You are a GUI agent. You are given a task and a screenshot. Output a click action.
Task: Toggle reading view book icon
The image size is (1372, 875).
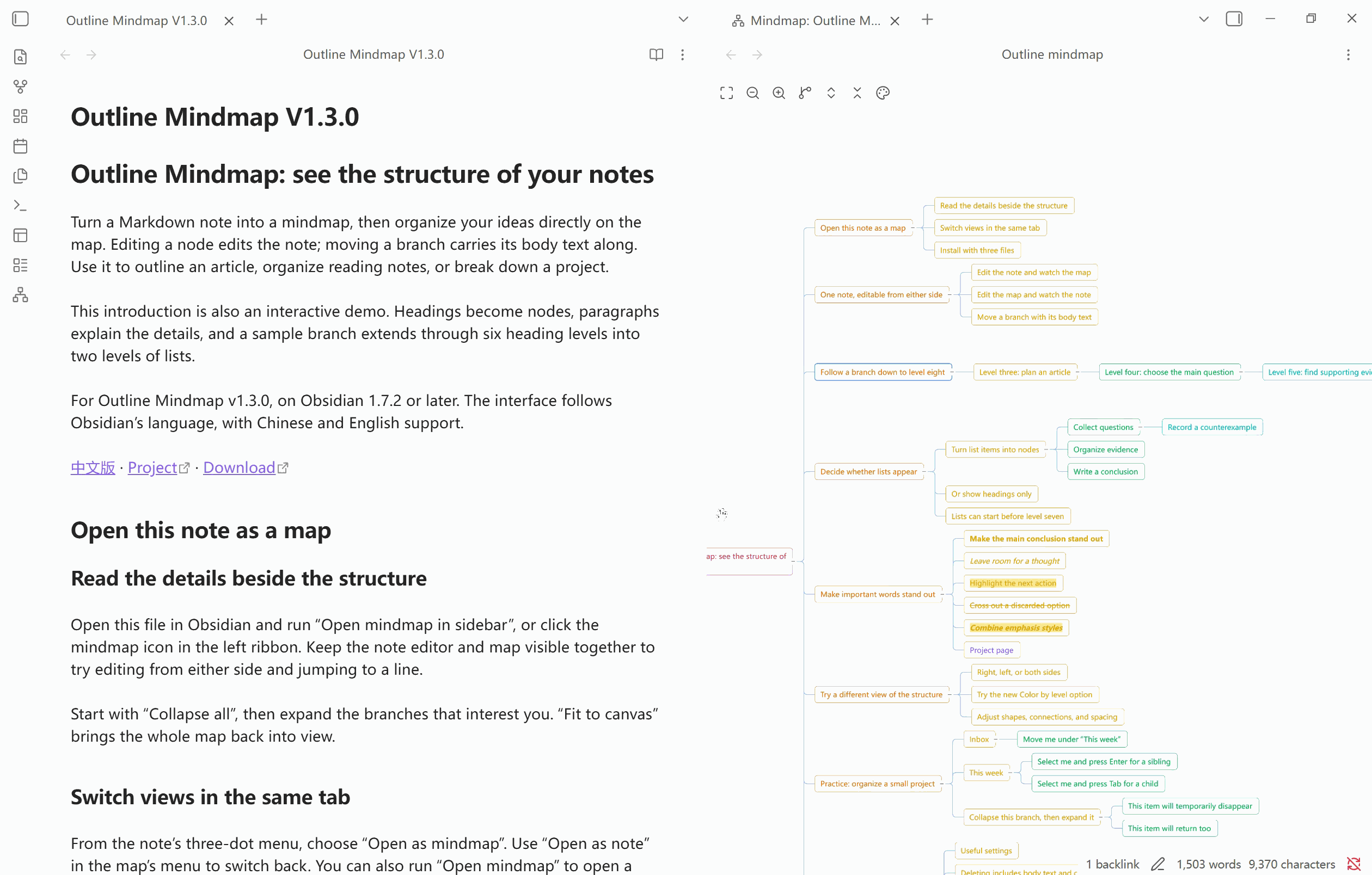coord(657,54)
